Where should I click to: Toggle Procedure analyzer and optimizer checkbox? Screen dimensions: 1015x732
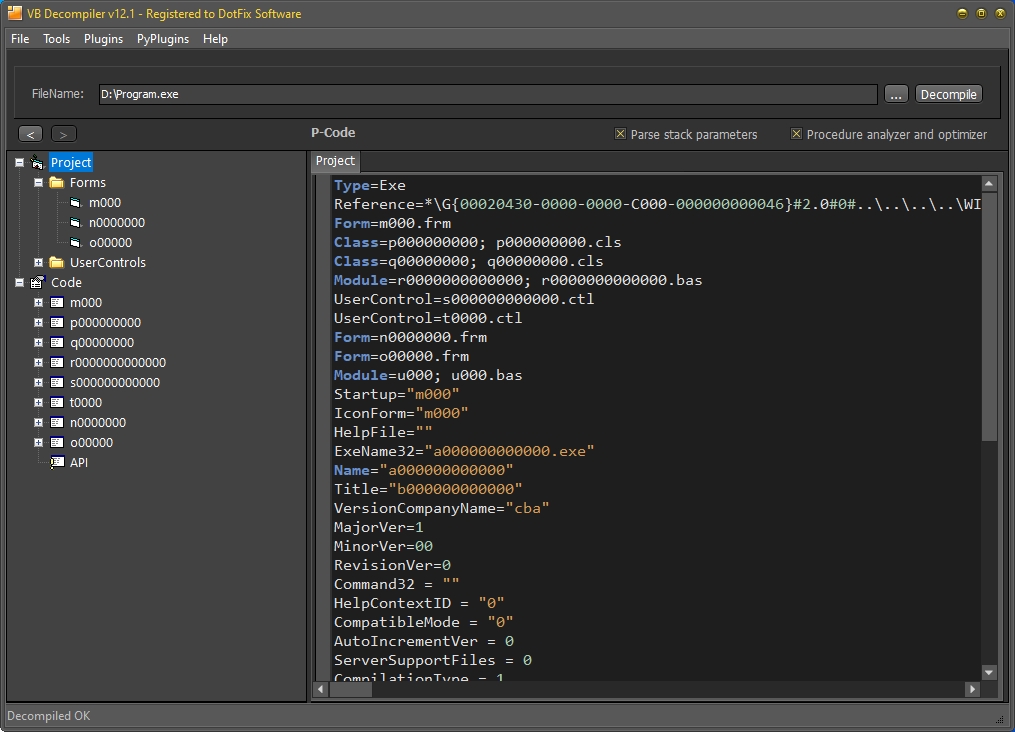[x=796, y=134]
